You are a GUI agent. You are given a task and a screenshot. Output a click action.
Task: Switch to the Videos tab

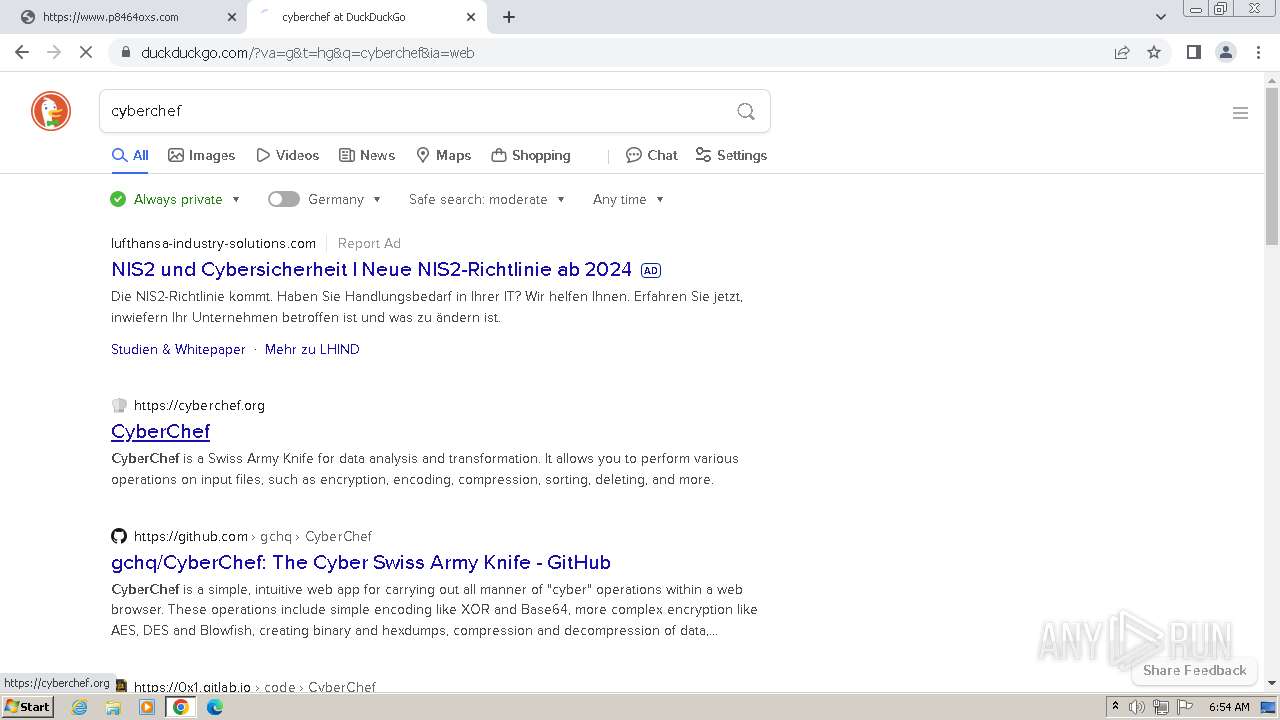click(288, 155)
